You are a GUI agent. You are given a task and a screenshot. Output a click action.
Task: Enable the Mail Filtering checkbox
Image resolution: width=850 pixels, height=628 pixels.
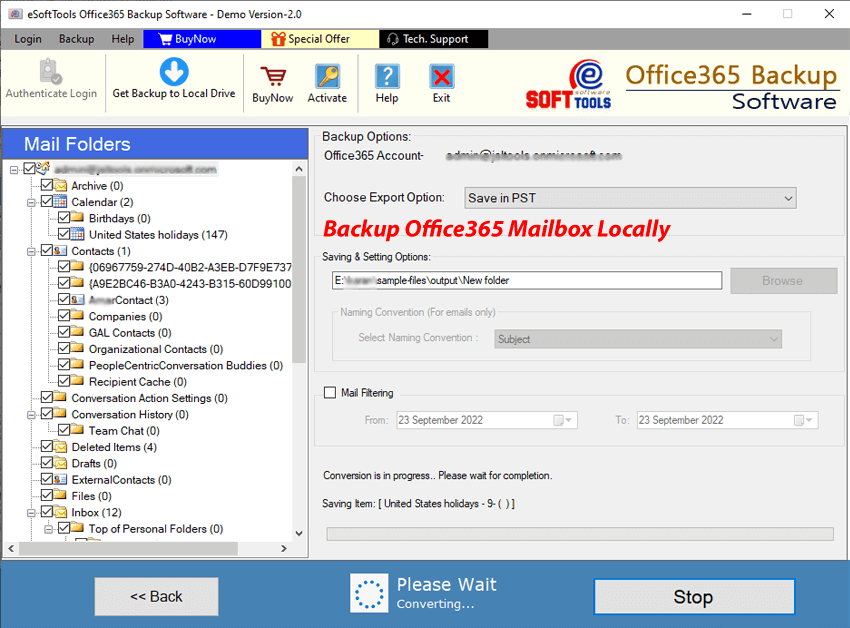tap(330, 394)
